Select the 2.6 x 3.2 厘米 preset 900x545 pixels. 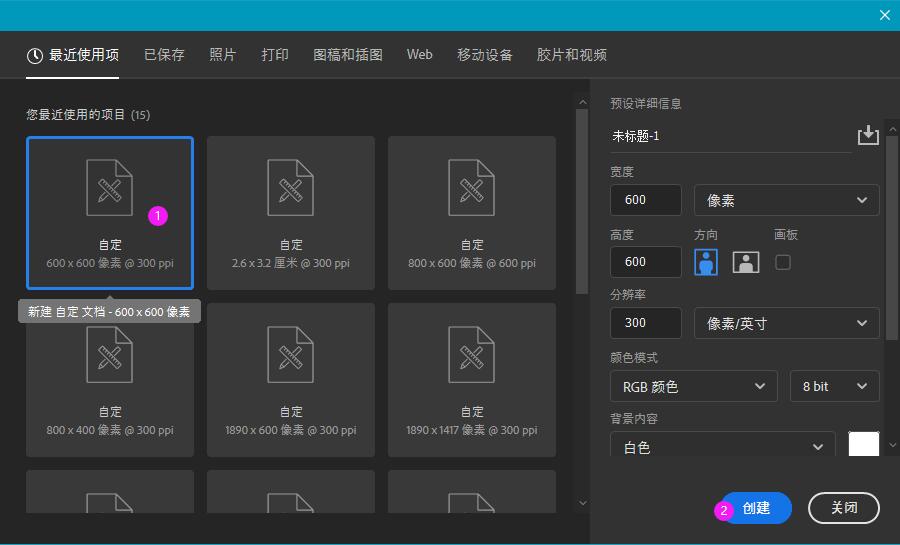click(291, 213)
